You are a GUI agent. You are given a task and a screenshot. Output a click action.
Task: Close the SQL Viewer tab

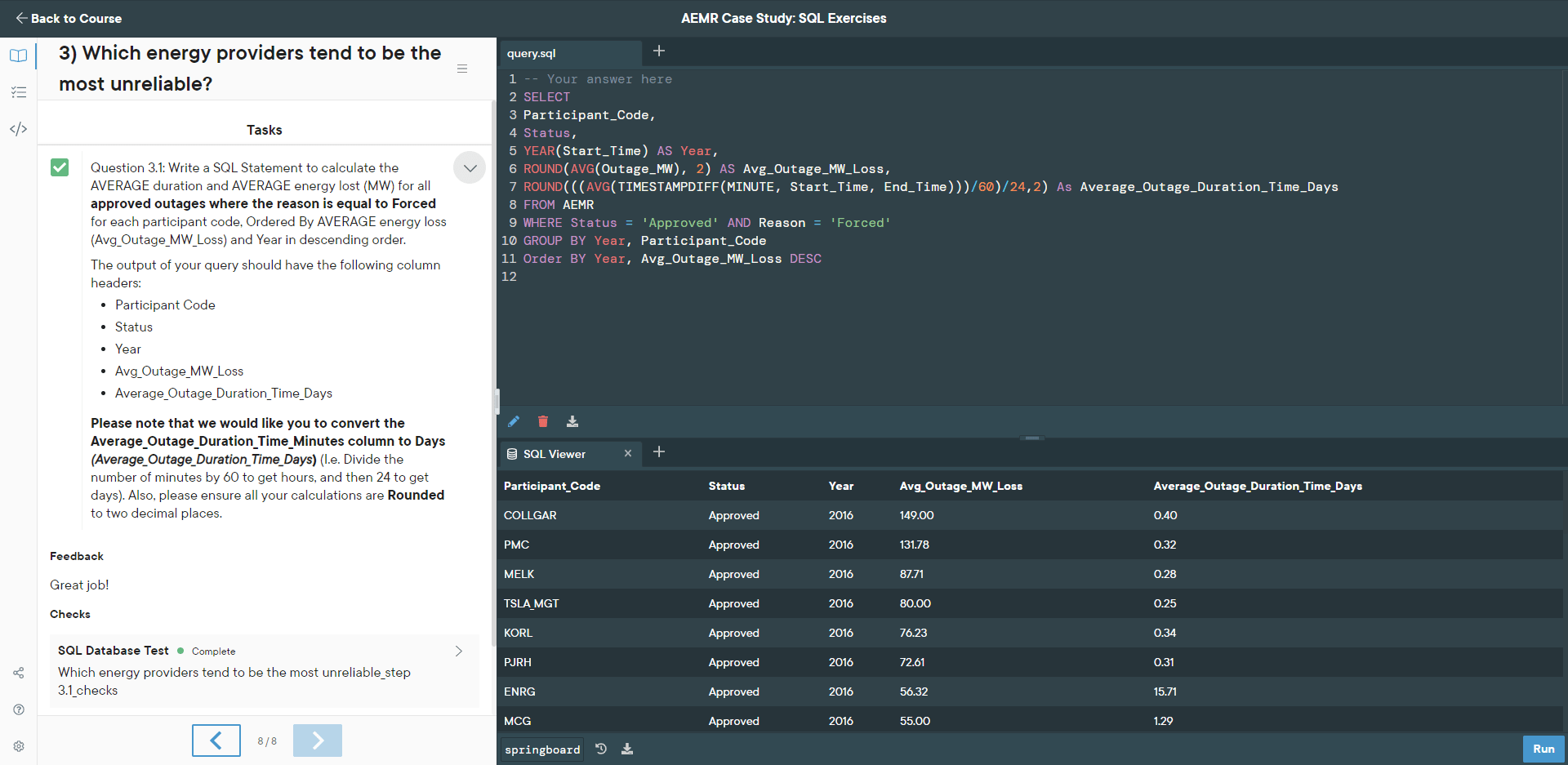[x=628, y=453]
